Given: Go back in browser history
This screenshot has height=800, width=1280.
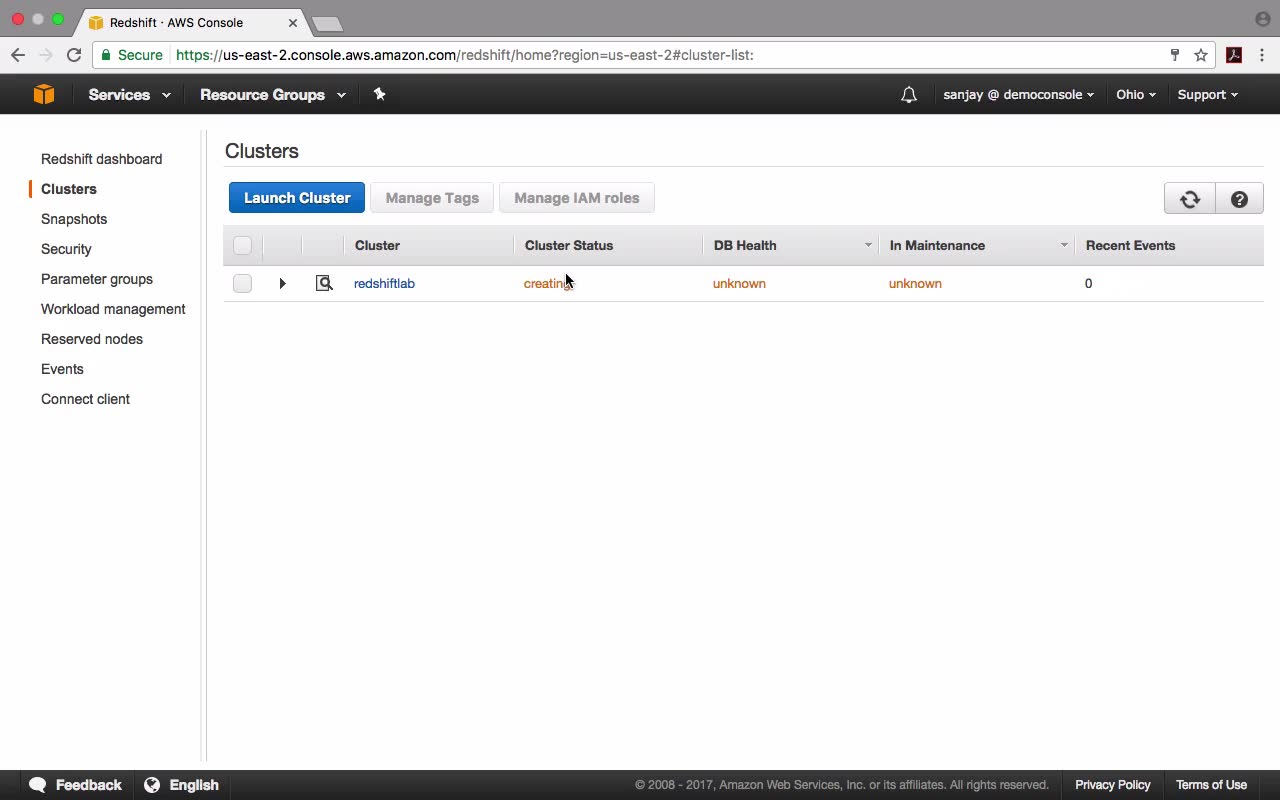Looking at the screenshot, I should (18, 55).
